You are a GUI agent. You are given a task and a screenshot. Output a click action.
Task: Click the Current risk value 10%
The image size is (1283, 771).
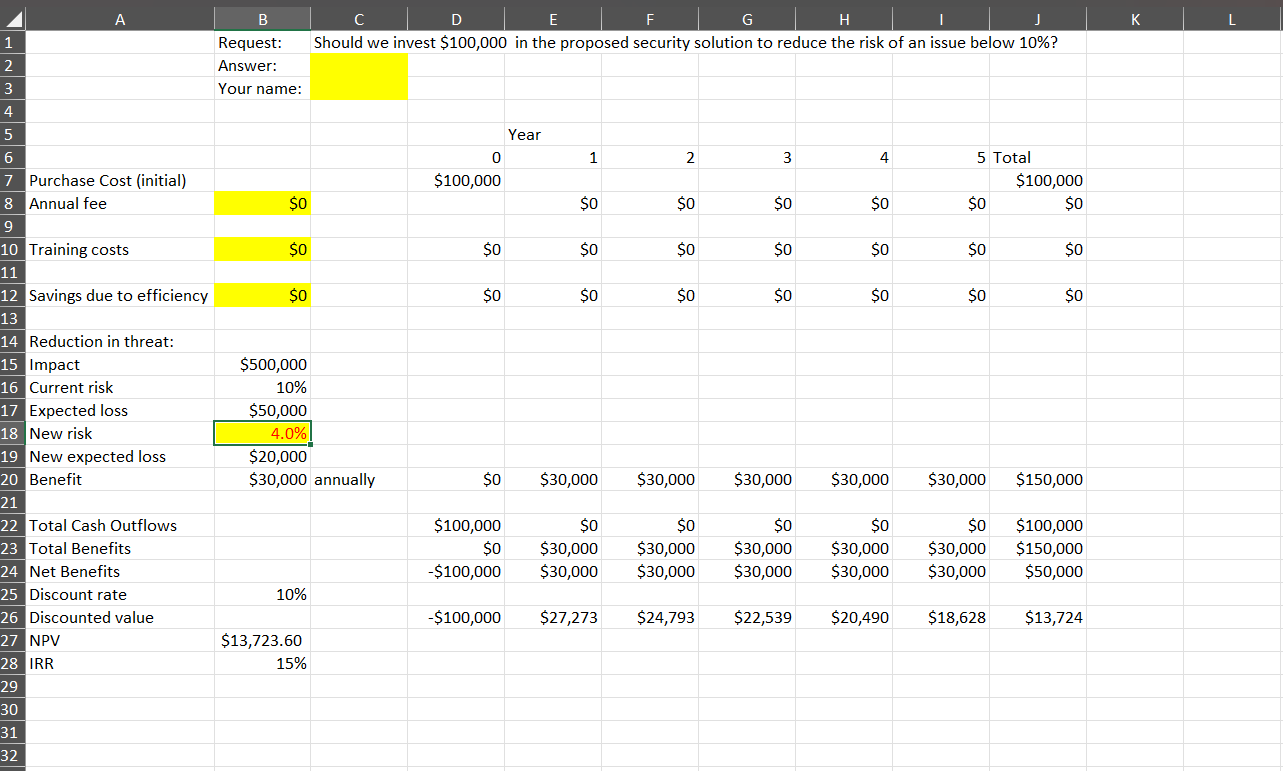pyautogui.click(x=262, y=388)
